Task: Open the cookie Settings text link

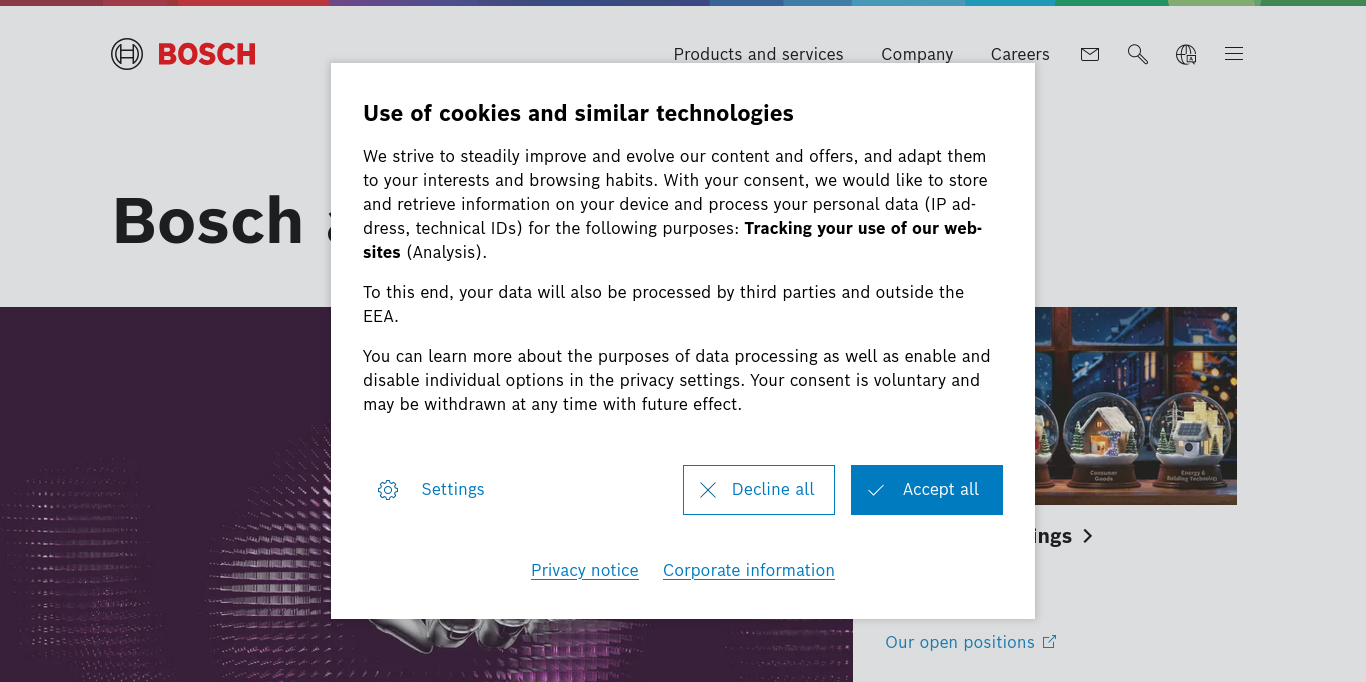Action: coord(453,490)
